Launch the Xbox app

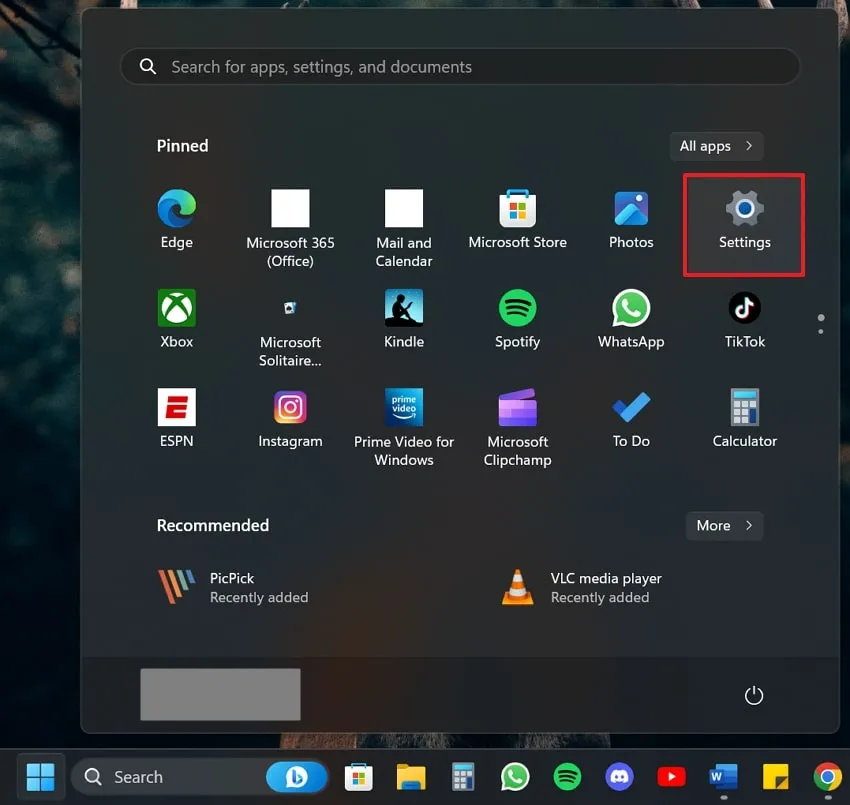tap(177, 318)
